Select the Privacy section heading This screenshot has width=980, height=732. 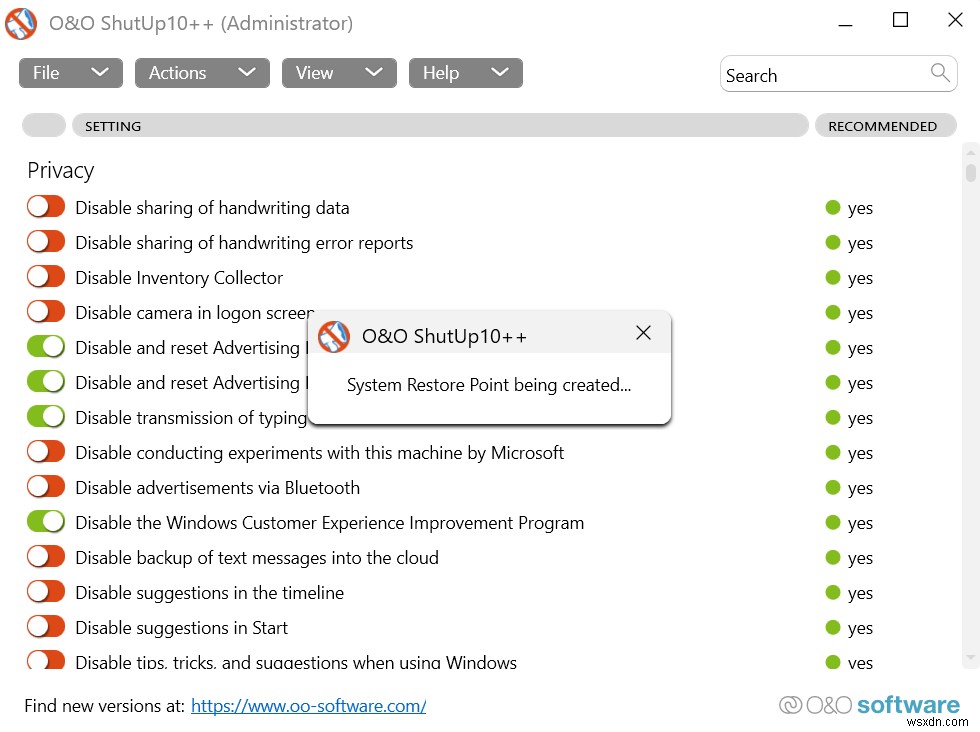(61, 170)
